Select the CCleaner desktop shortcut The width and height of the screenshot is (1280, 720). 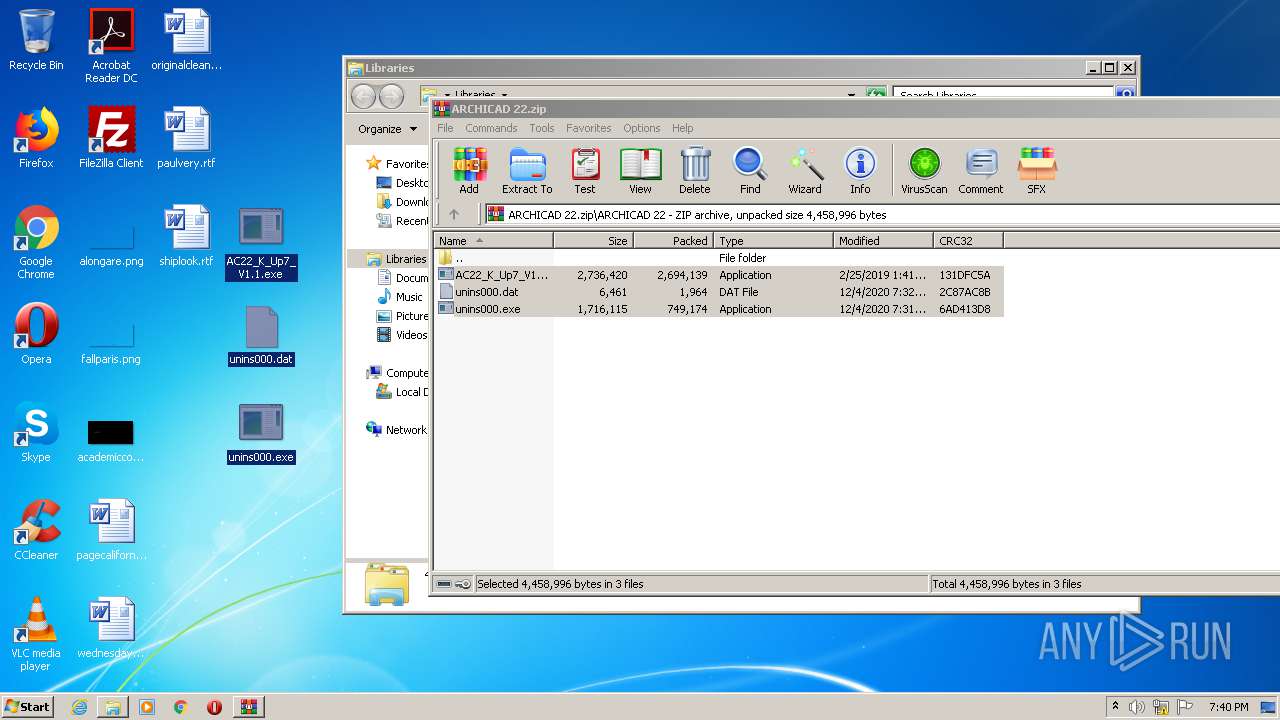pyautogui.click(x=36, y=530)
